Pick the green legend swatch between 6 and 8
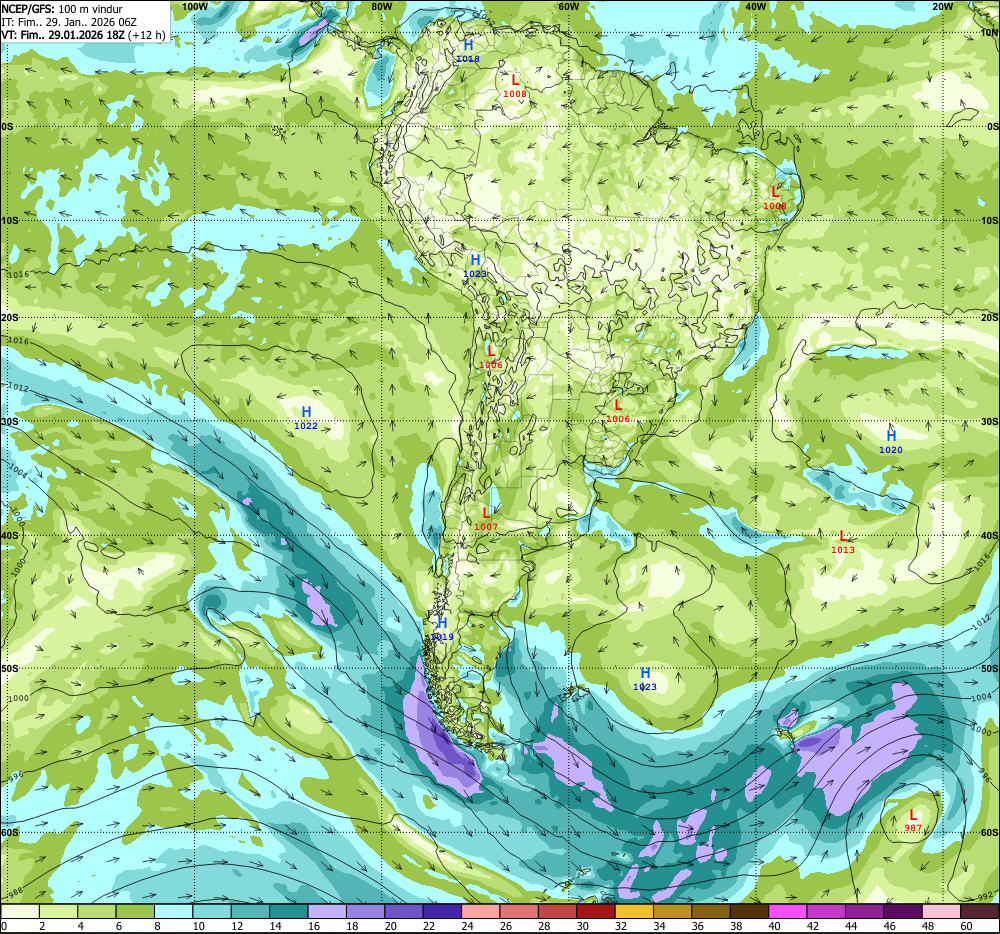The height and width of the screenshot is (934, 1000). pos(135,911)
